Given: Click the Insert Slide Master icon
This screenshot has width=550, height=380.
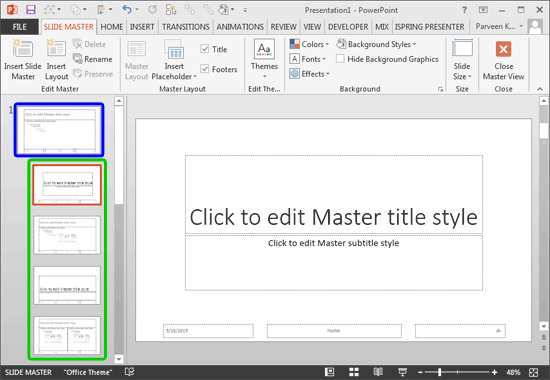Looking at the screenshot, I should (x=23, y=49).
